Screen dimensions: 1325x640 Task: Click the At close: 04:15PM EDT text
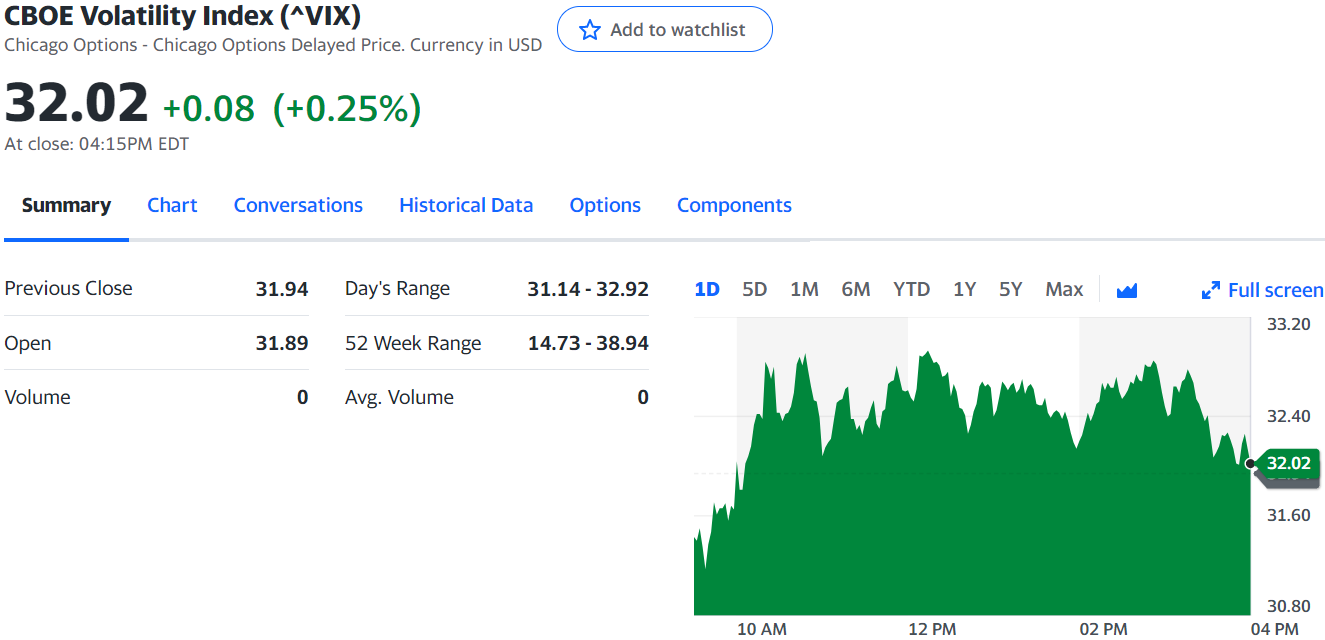pyautogui.click(x=97, y=144)
